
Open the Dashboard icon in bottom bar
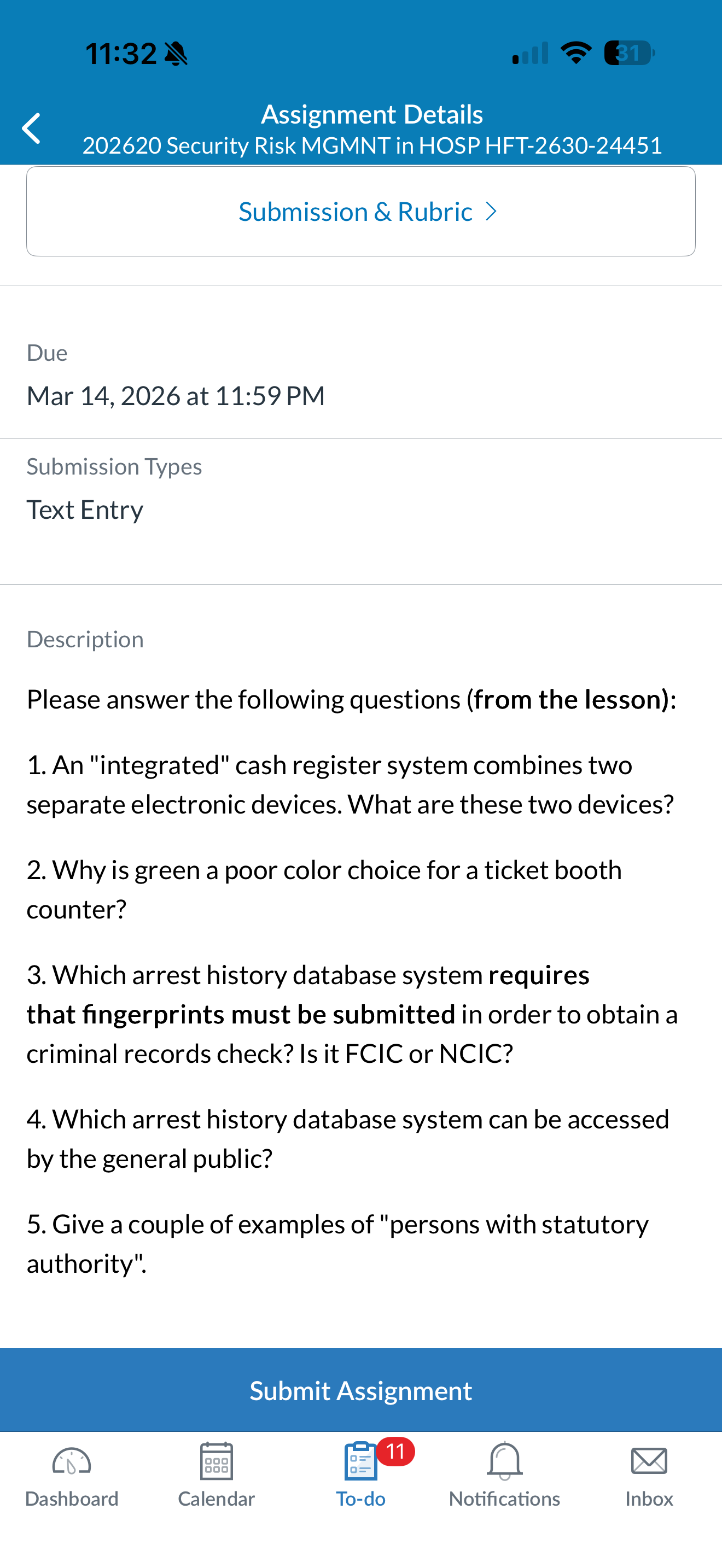[x=72, y=1461]
